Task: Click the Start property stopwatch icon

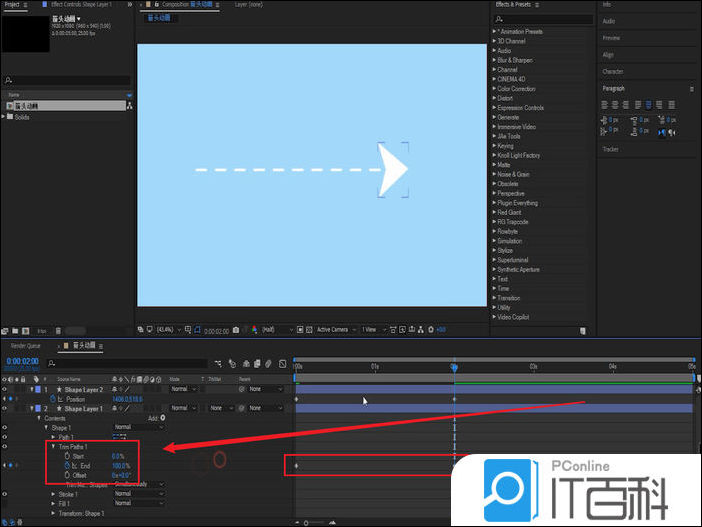Action: (x=66, y=456)
